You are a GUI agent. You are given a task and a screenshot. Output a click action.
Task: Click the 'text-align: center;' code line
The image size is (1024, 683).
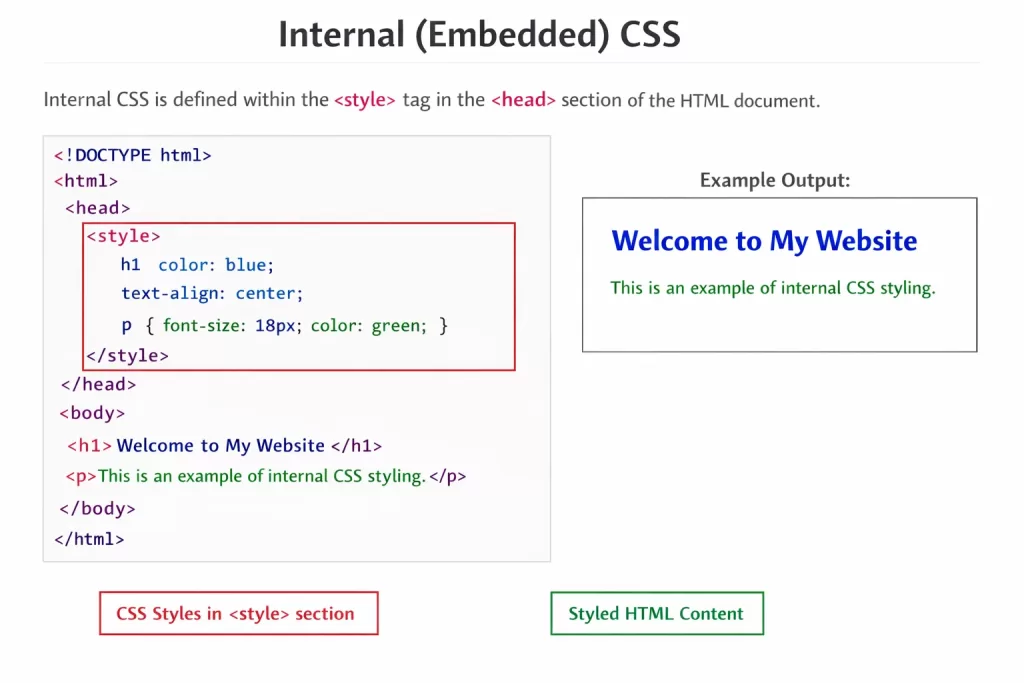point(212,294)
